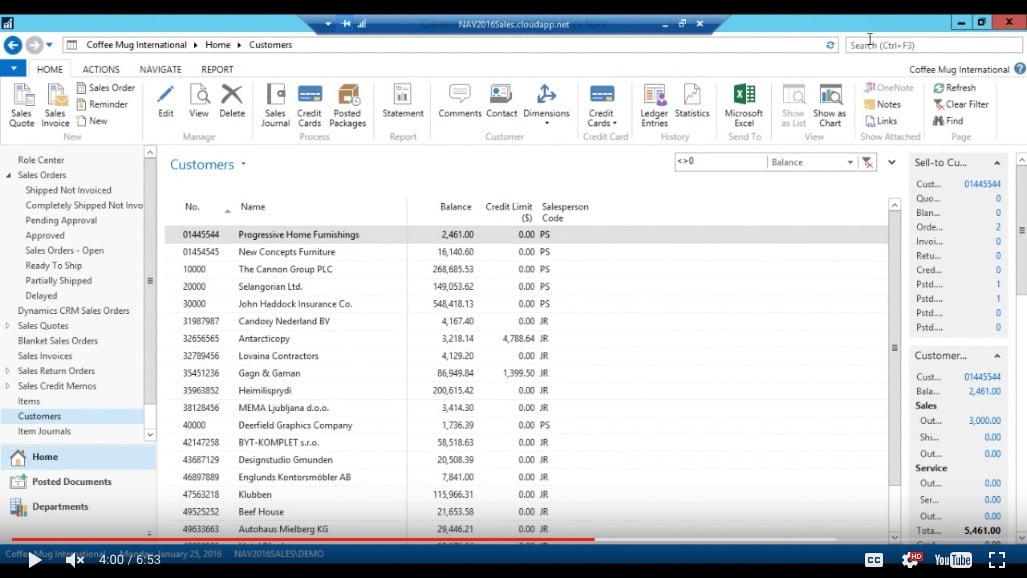The width and height of the screenshot is (1027, 578).
Task: Expand the Sales Quotes tree node
Action: tap(8, 326)
